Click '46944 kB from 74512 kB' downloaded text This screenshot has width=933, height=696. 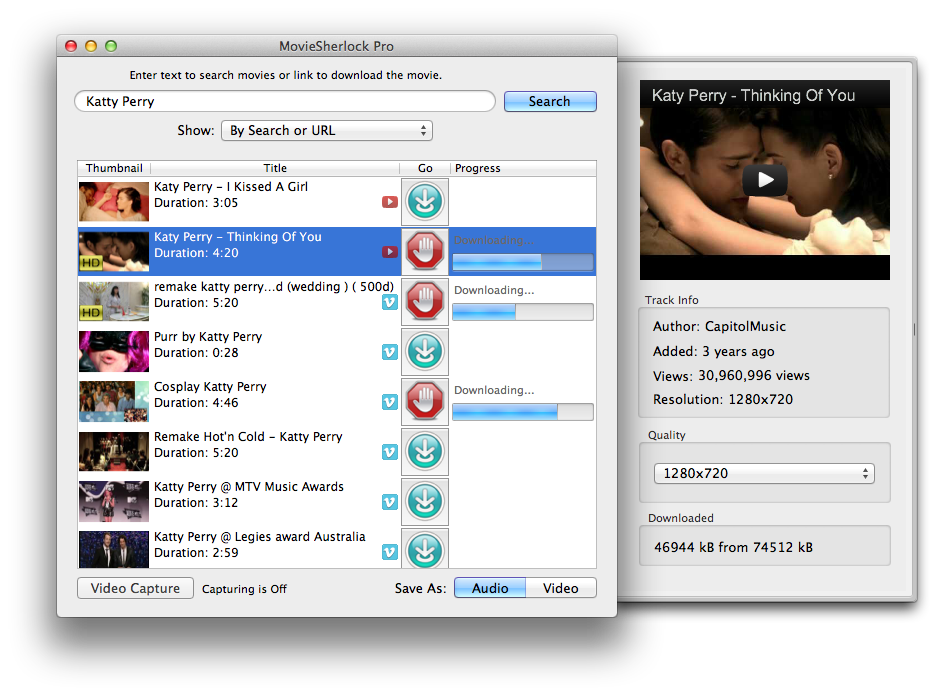pyautogui.click(x=733, y=547)
